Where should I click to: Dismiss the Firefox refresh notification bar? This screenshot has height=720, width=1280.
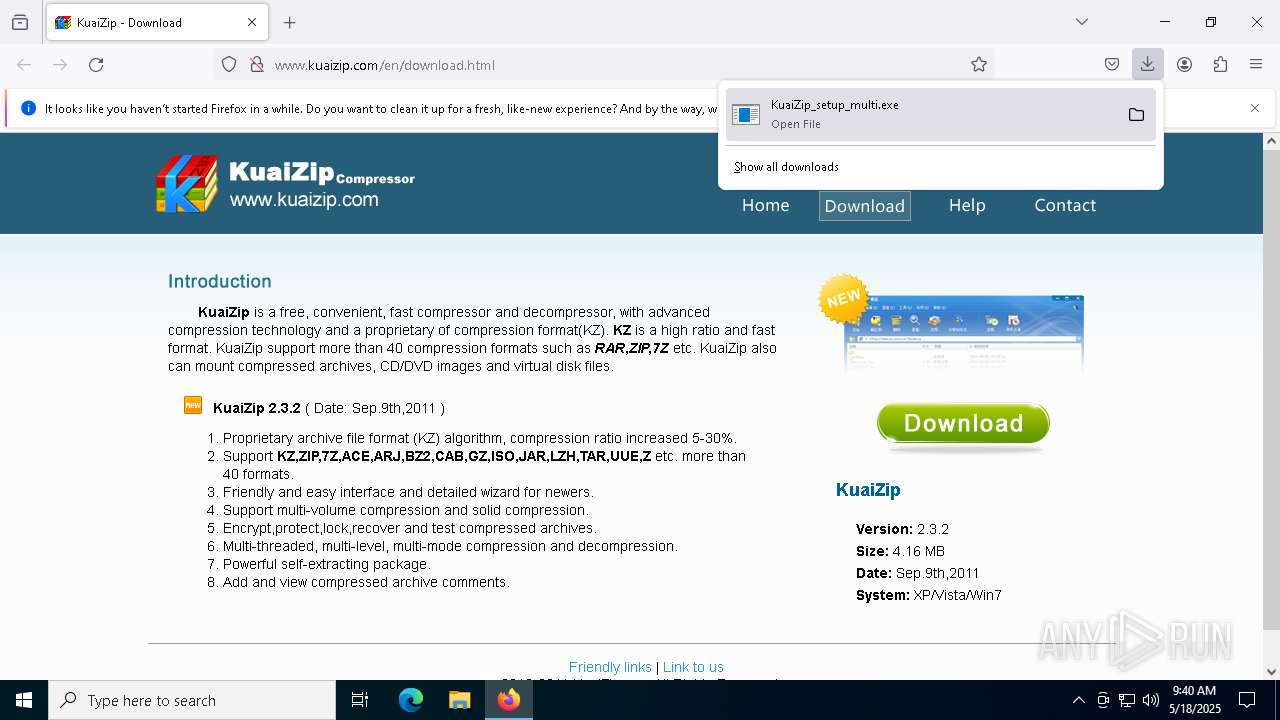(x=1255, y=108)
